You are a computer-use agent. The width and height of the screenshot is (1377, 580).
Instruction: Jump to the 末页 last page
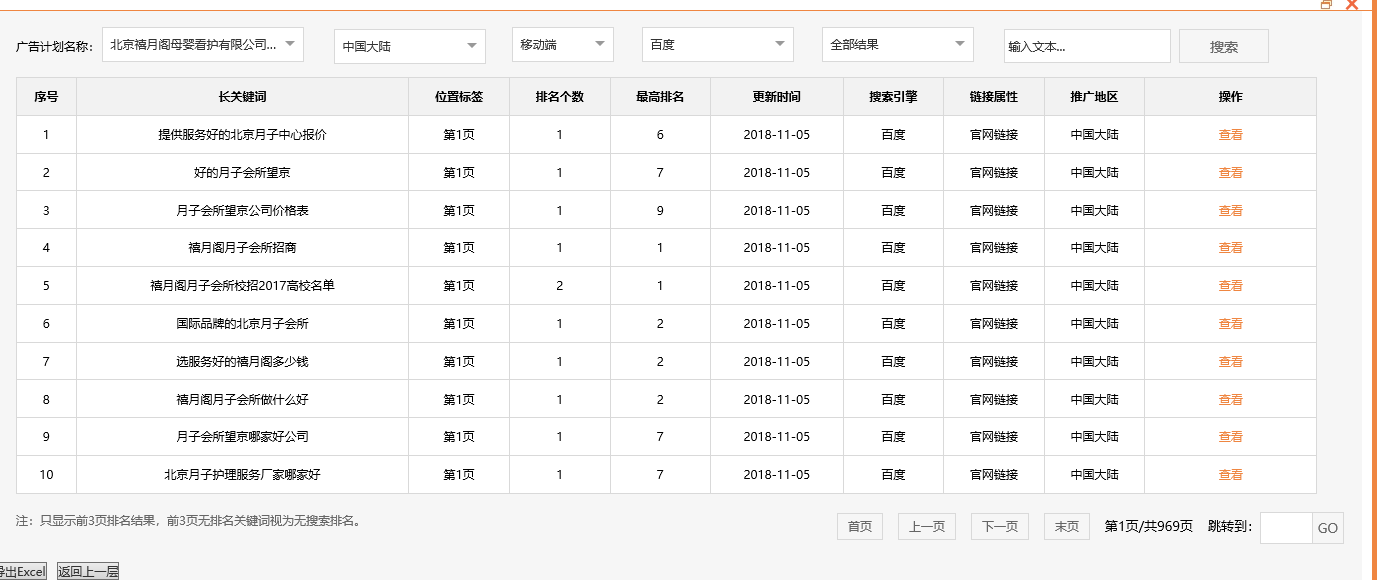click(x=1066, y=526)
